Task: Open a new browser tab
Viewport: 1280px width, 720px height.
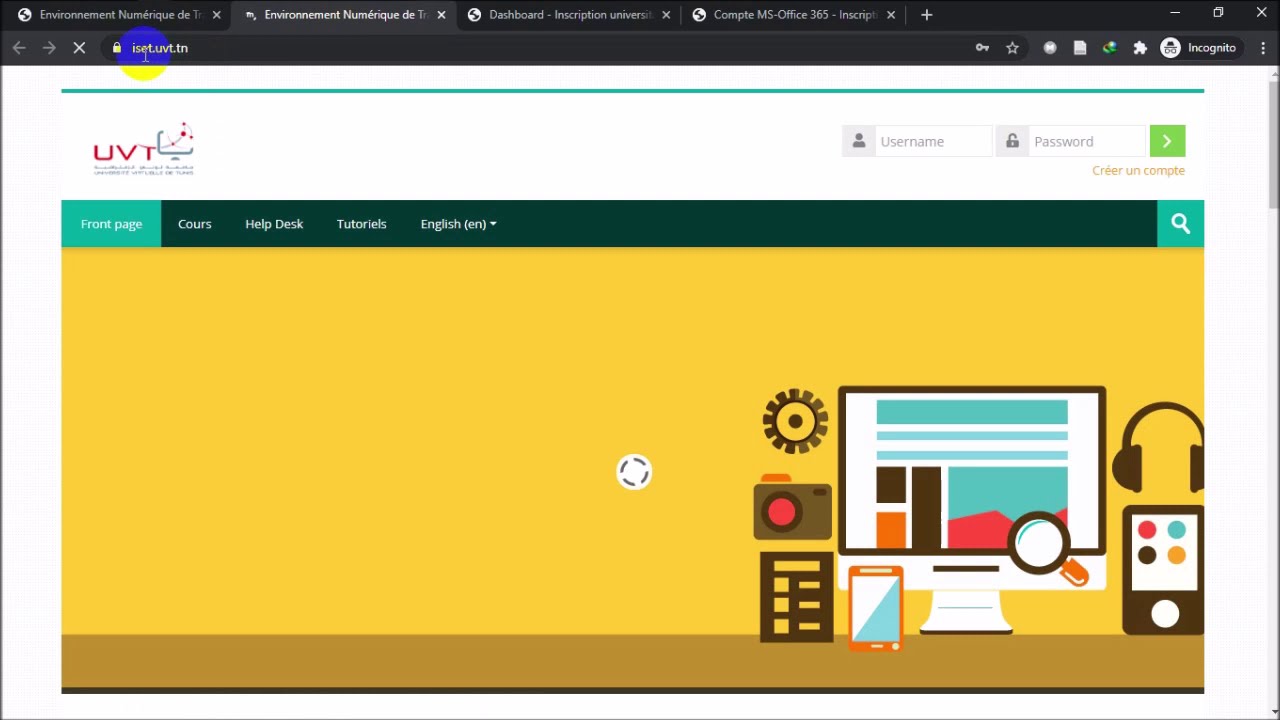Action: tap(926, 15)
